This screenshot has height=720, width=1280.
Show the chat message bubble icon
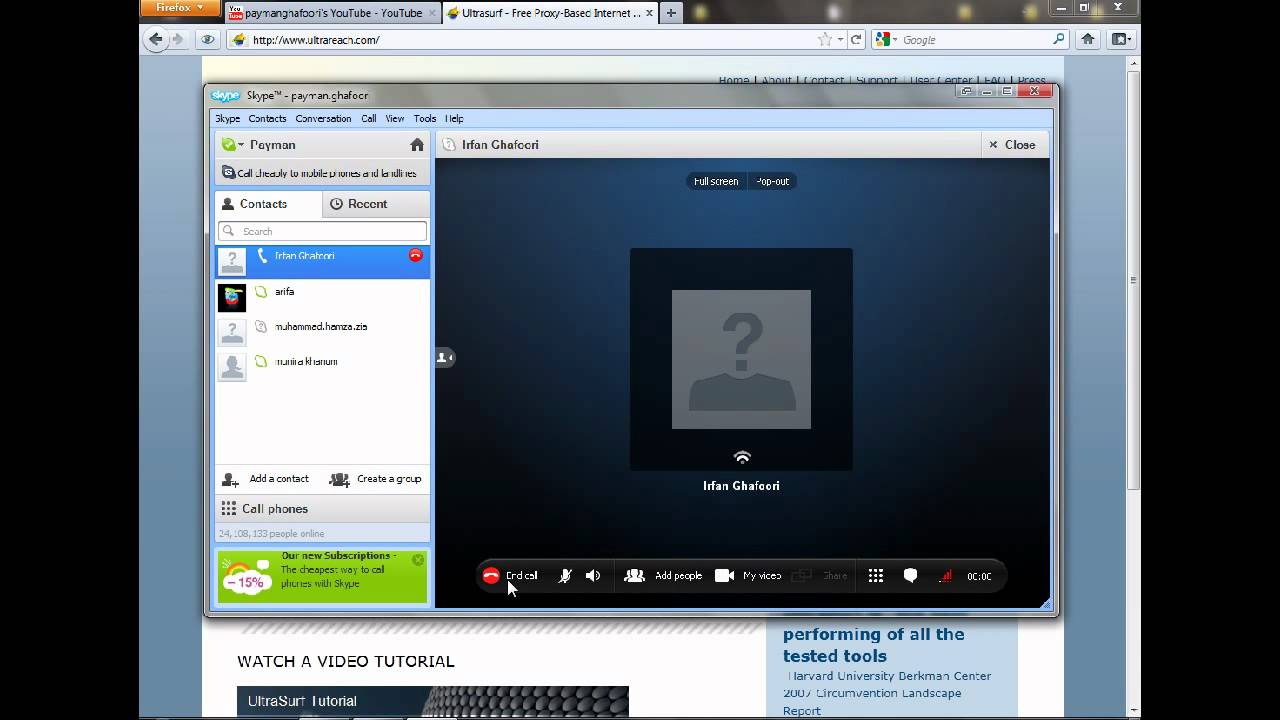click(910, 576)
